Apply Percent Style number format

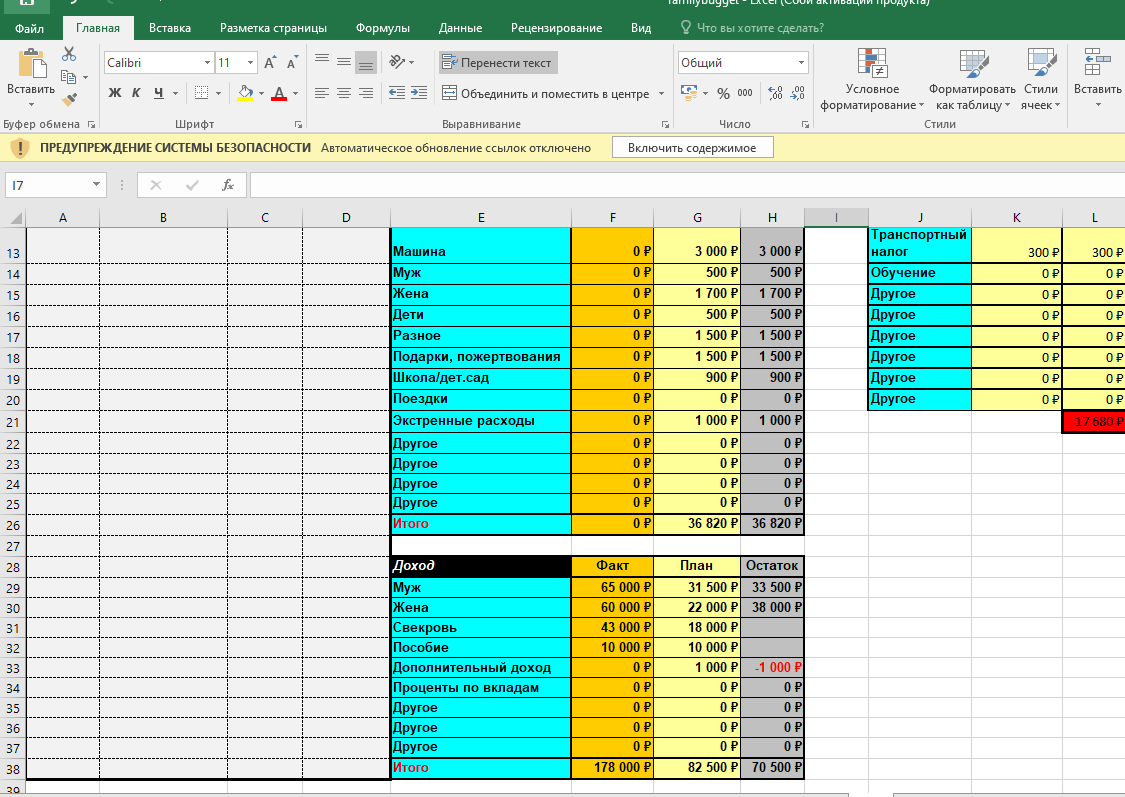pyautogui.click(x=723, y=93)
